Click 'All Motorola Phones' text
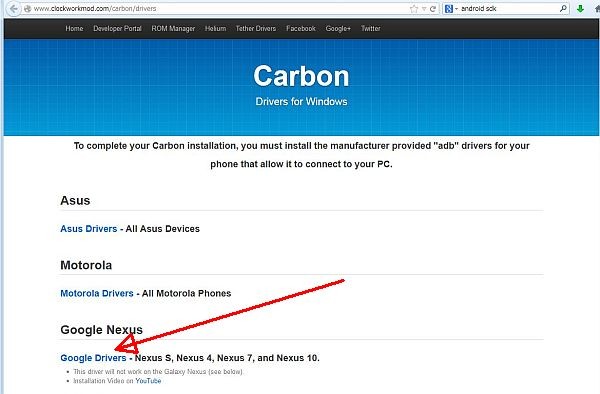Screen dimensions: 600x394 (186, 293)
